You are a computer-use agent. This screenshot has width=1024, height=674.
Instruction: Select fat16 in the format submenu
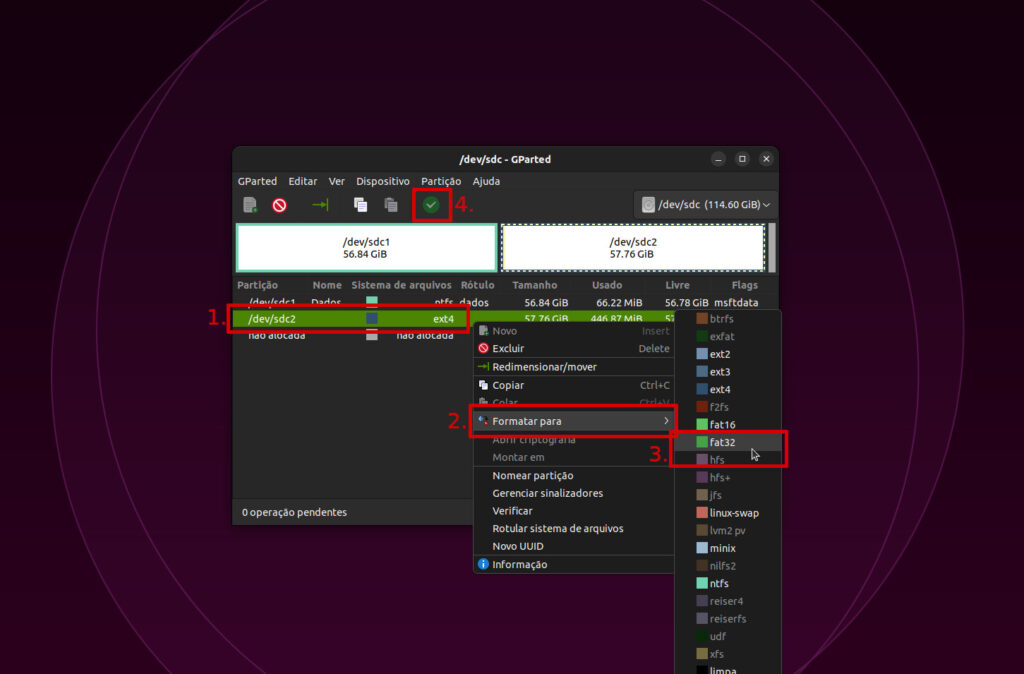[x=728, y=425]
